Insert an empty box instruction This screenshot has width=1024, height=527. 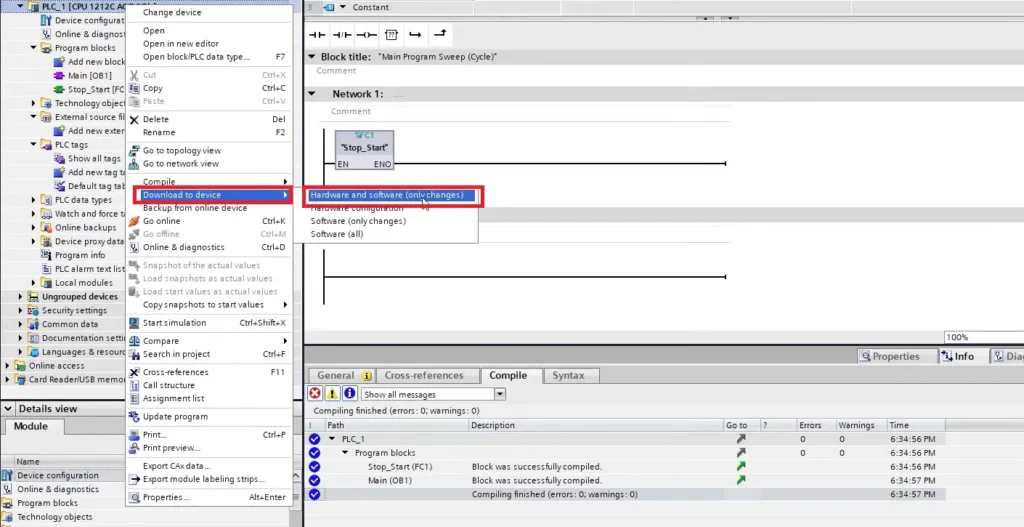click(391, 35)
